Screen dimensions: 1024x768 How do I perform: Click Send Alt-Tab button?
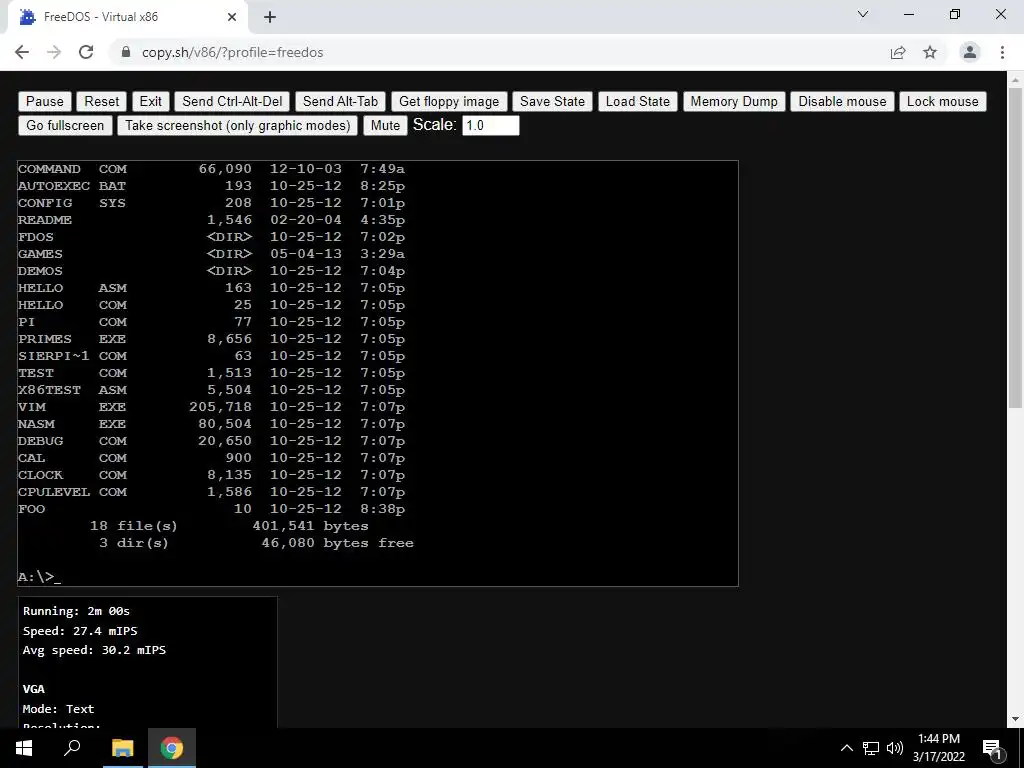340,101
